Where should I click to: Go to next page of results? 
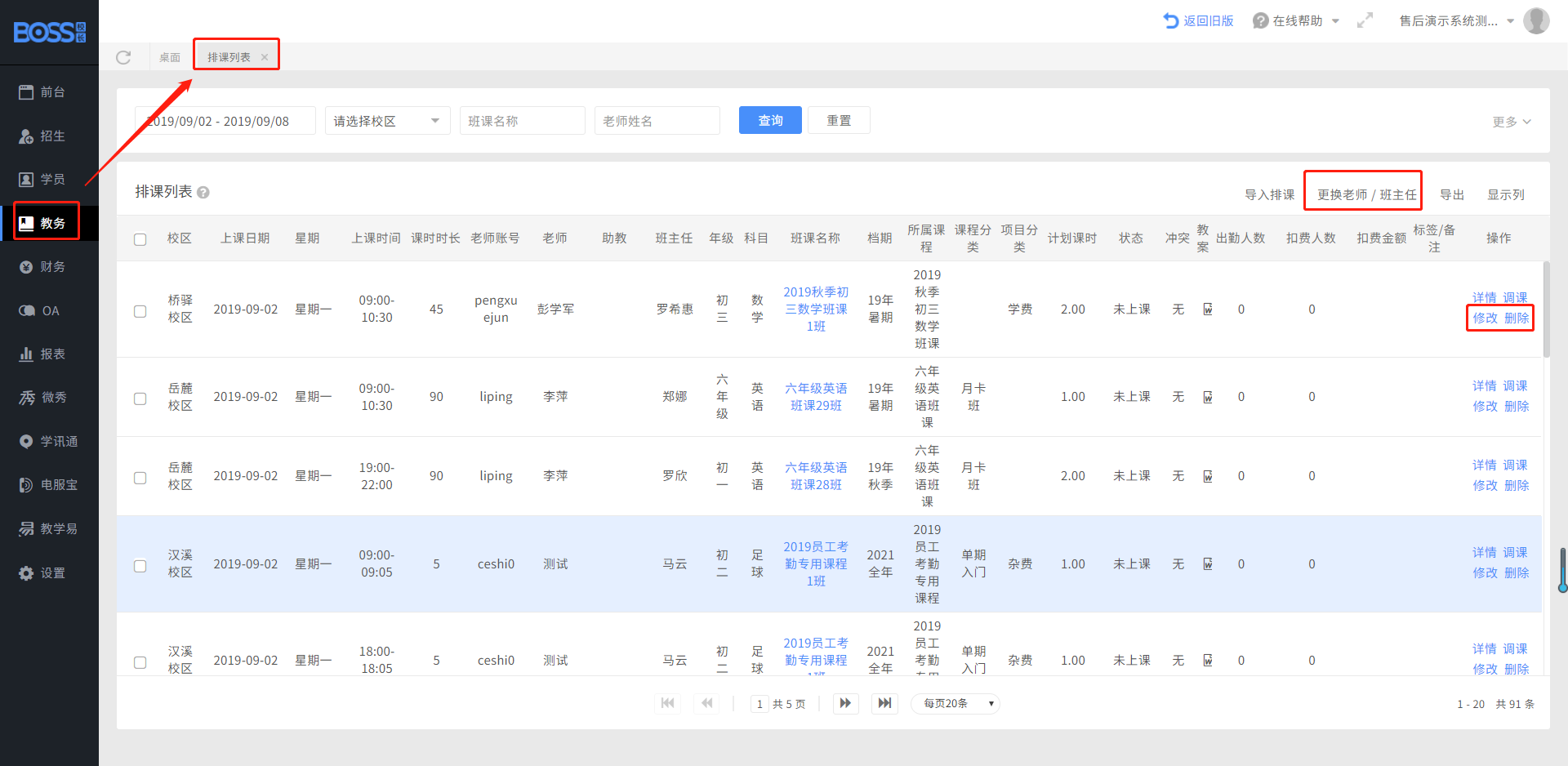pos(845,703)
